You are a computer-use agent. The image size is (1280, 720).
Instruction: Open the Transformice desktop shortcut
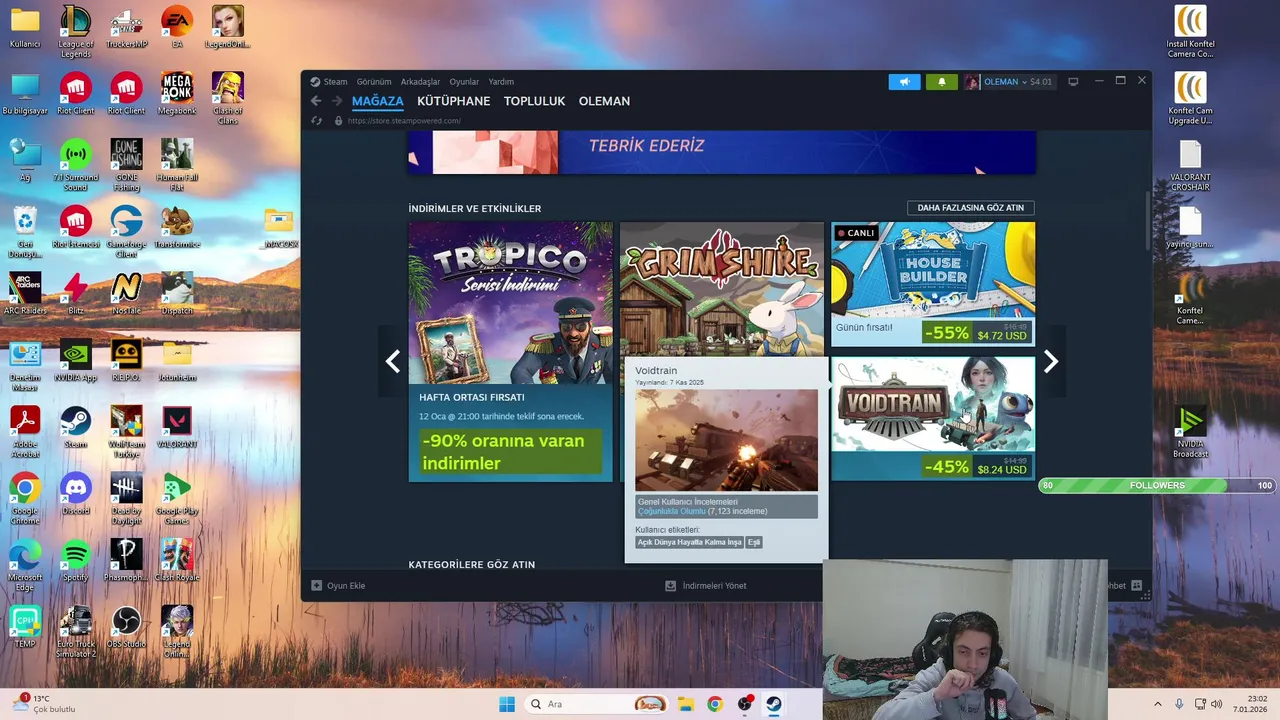click(177, 228)
